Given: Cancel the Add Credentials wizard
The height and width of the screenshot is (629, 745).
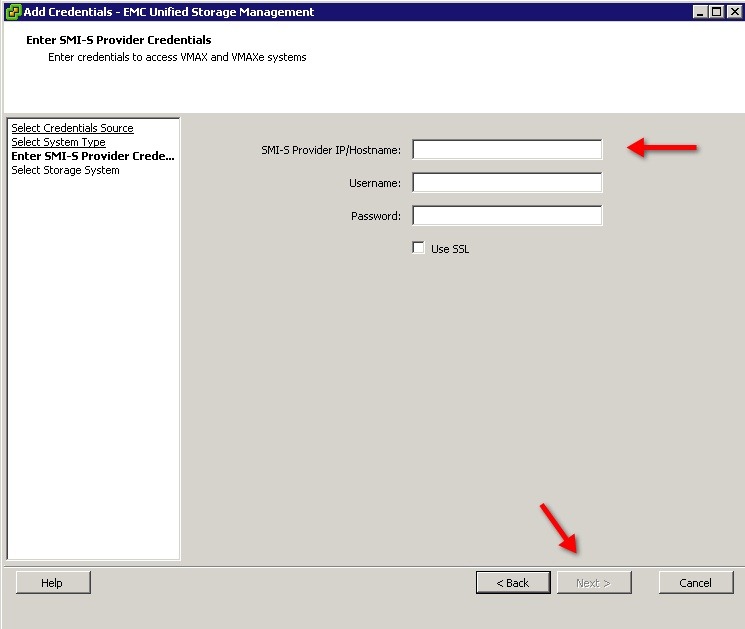Looking at the screenshot, I should click(x=695, y=583).
